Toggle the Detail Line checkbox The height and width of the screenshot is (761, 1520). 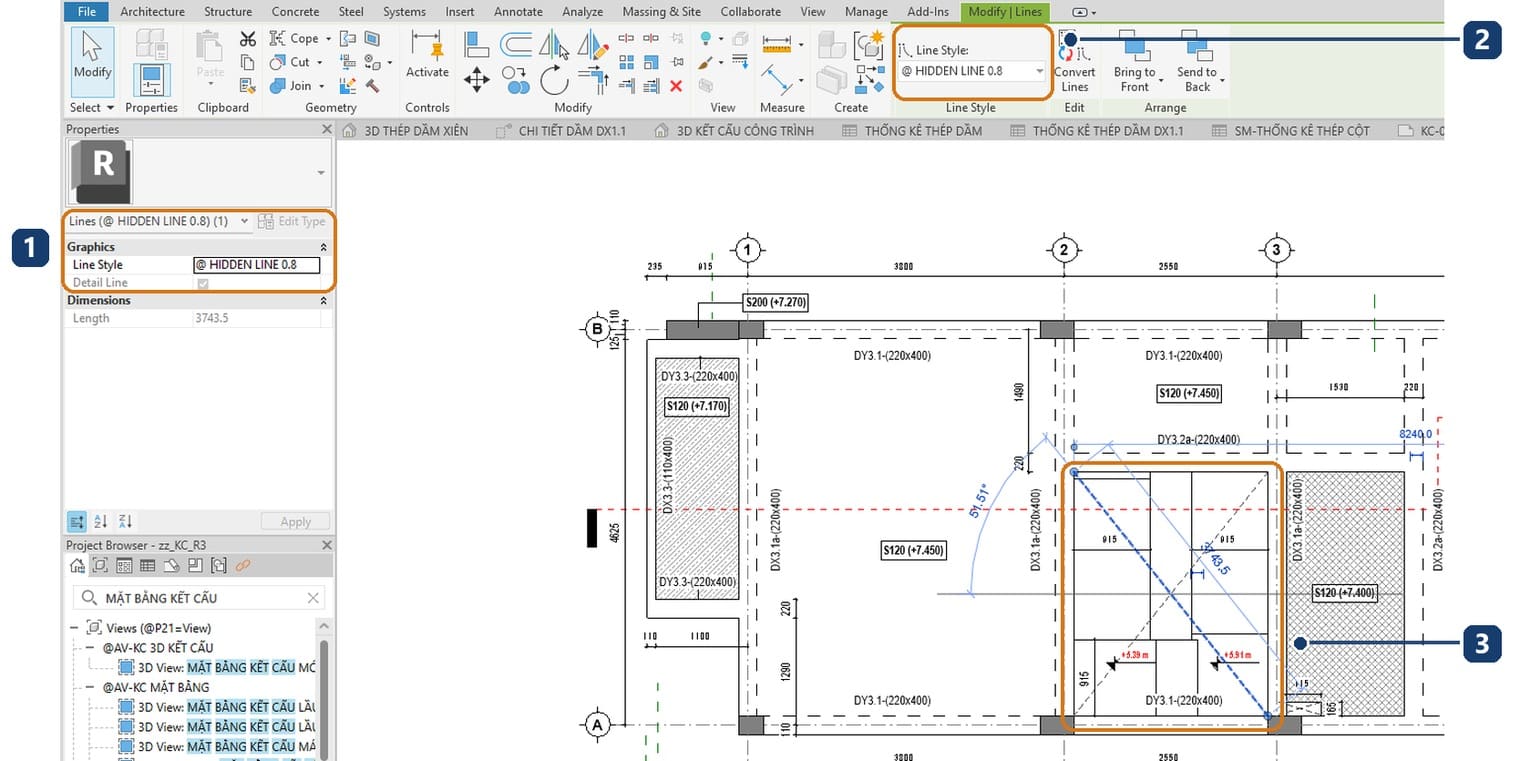[203, 283]
